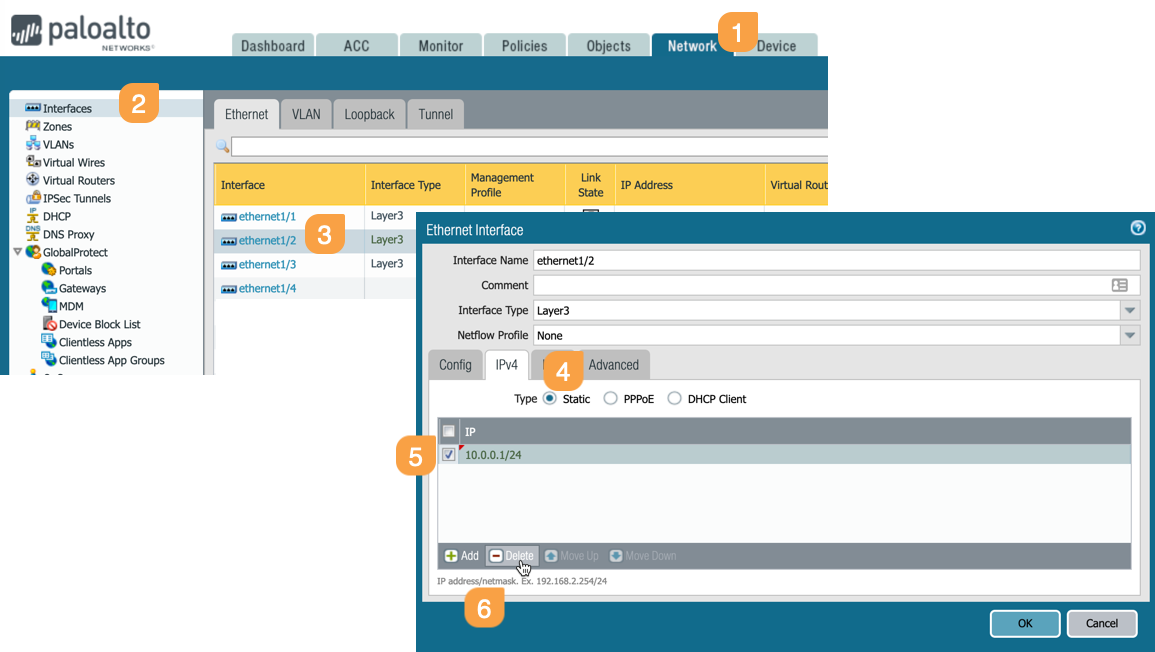The width and height of the screenshot is (1155, 652).
Task: Open the ethernet1/2 interface link
Action: tap(267, 240)
